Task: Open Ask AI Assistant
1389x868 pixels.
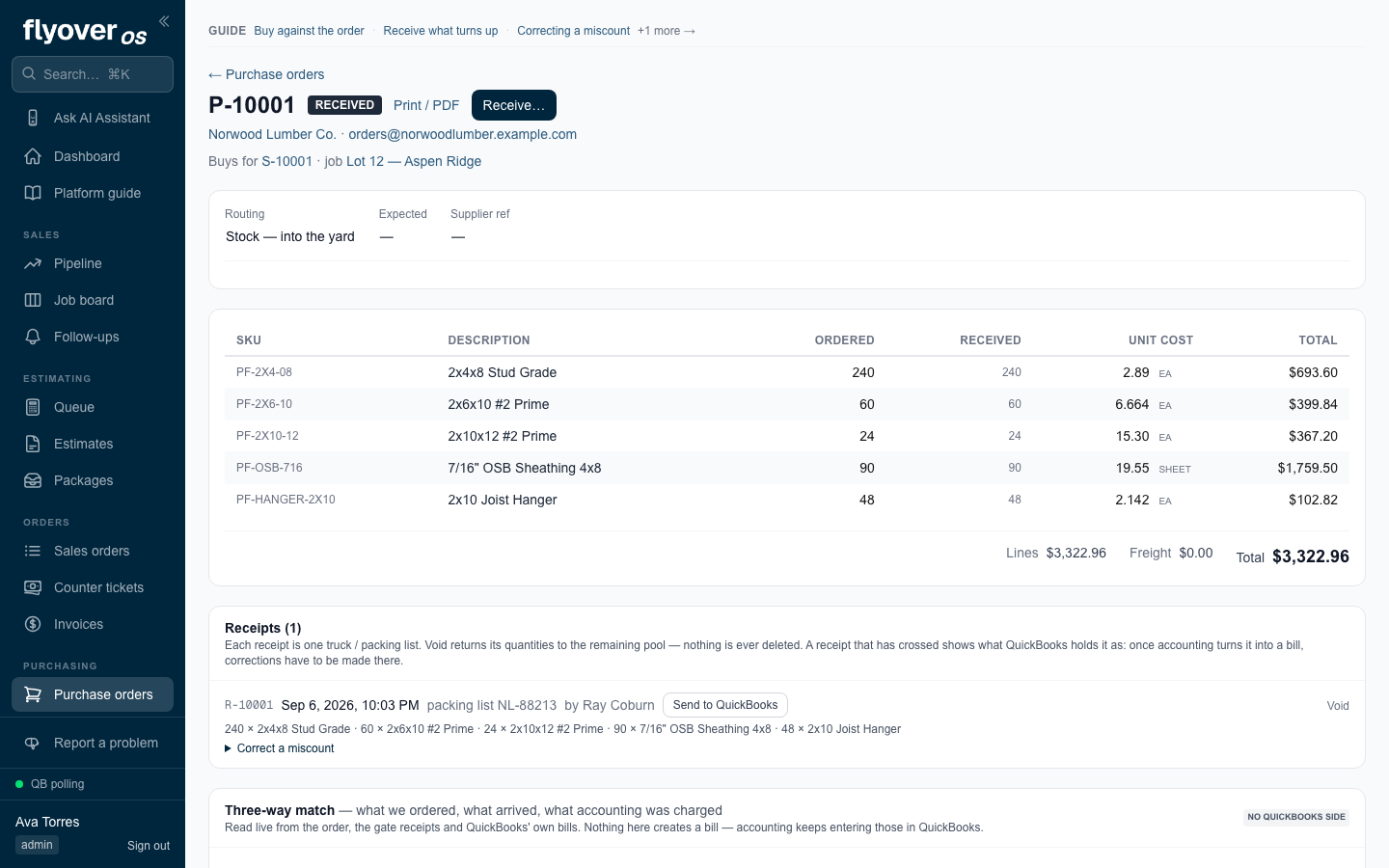Action: tap(93, 118)
